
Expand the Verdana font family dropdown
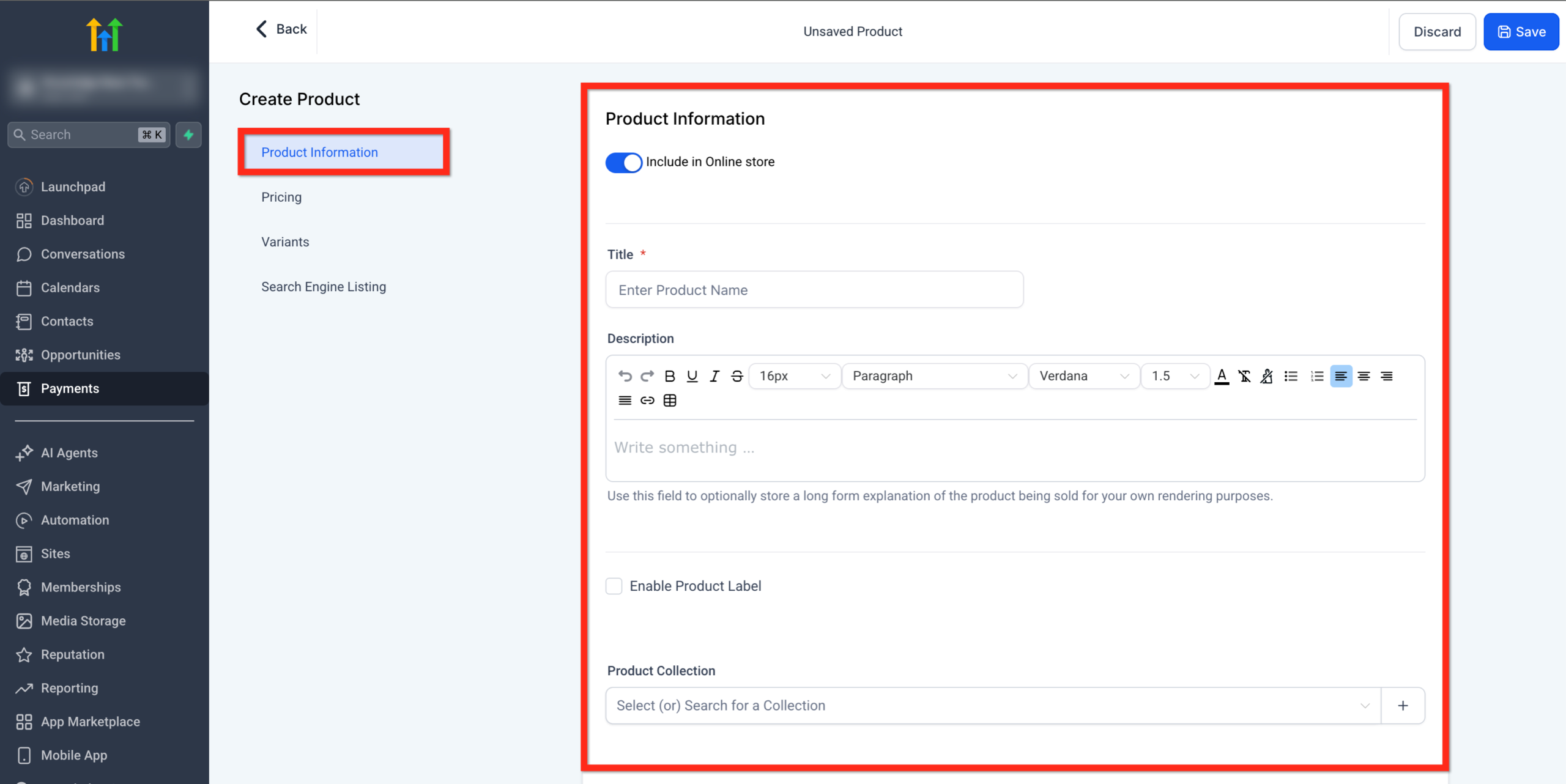point(1084,375)
